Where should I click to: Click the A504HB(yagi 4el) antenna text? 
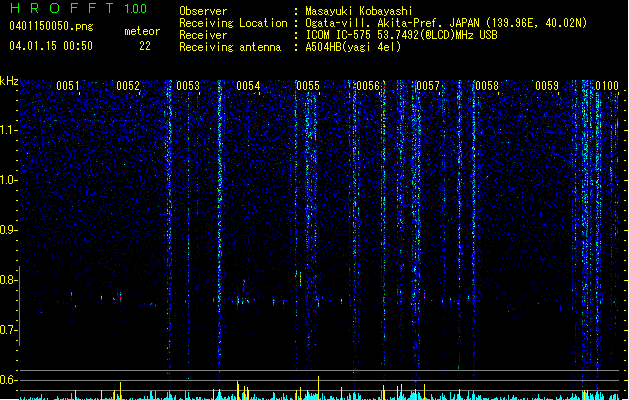(x=353, y=47)
